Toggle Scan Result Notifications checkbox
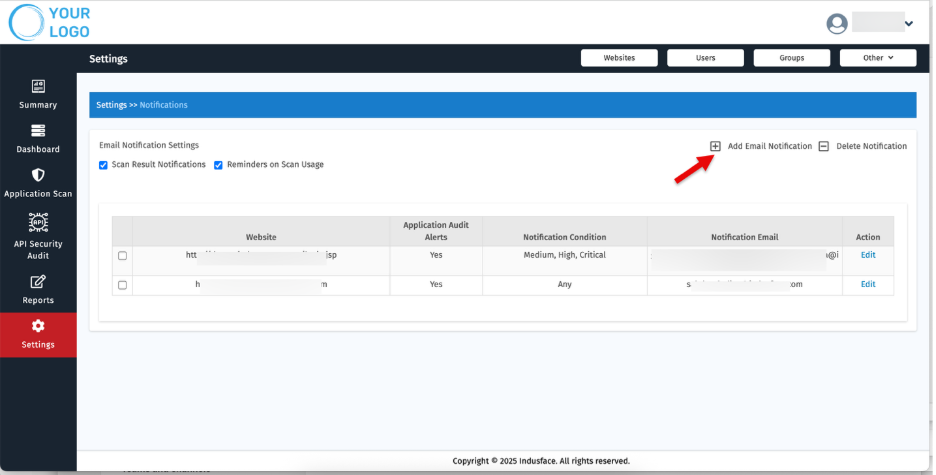Image resolution: width=936 pixels, height=475 pixels. (x=103, y=165)
